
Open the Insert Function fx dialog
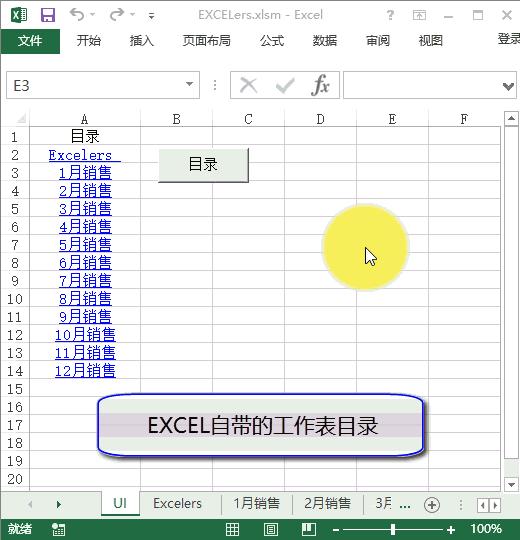[321, 85]
